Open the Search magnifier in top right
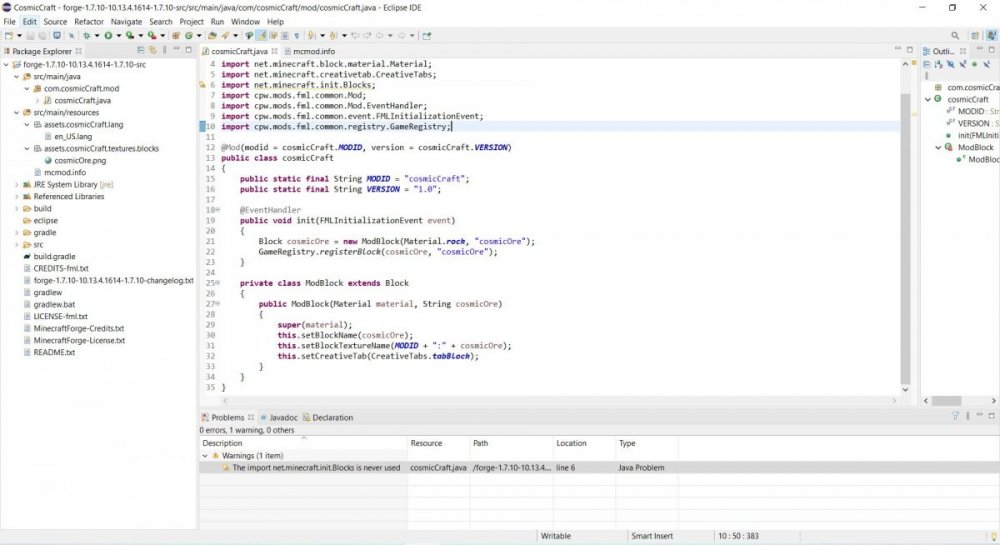1000x545 pixels. tap(955, 36)
